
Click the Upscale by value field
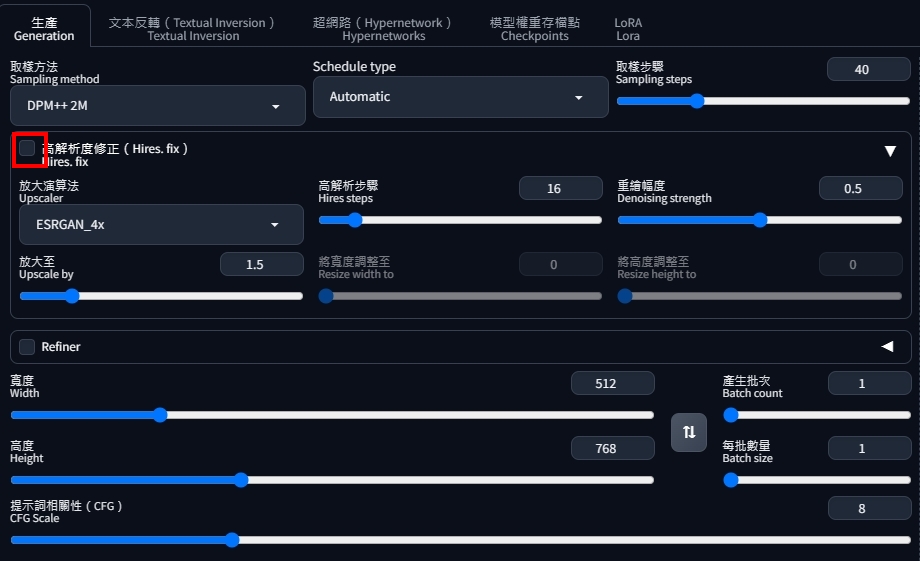tap(261, 264)
